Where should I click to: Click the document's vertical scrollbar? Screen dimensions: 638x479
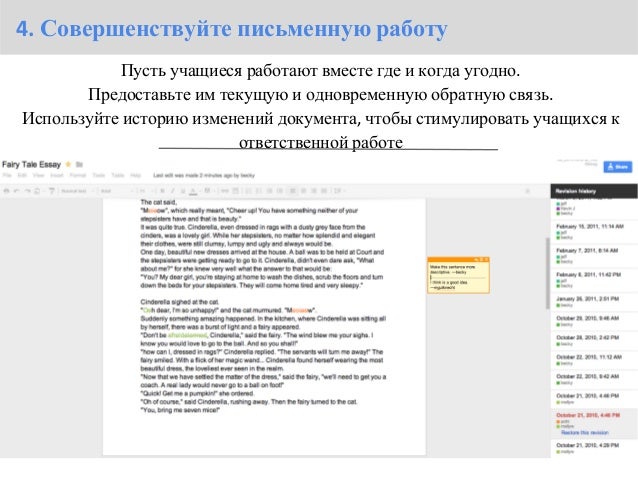pos(547,273)
